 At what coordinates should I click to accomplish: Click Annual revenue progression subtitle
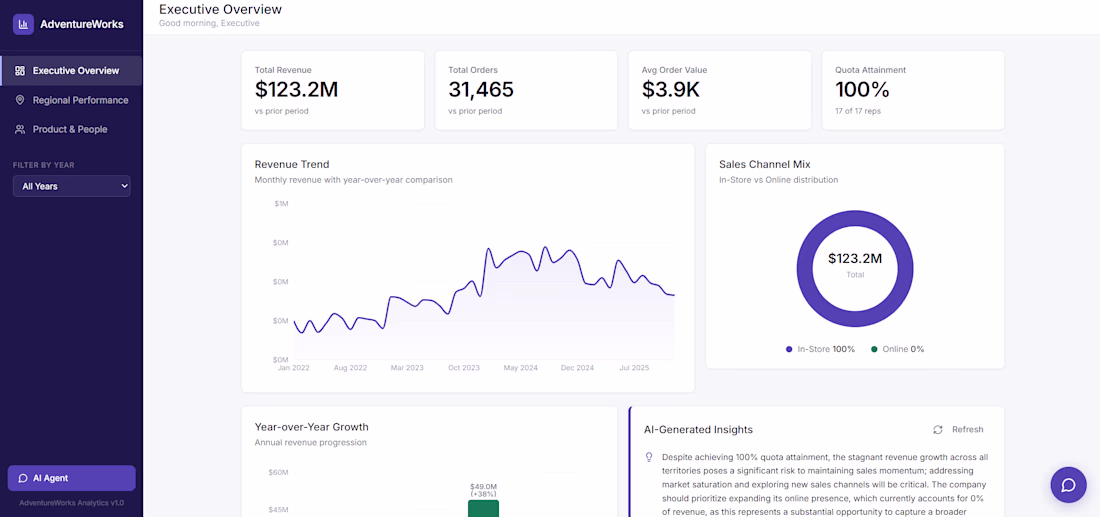point(311,443)
